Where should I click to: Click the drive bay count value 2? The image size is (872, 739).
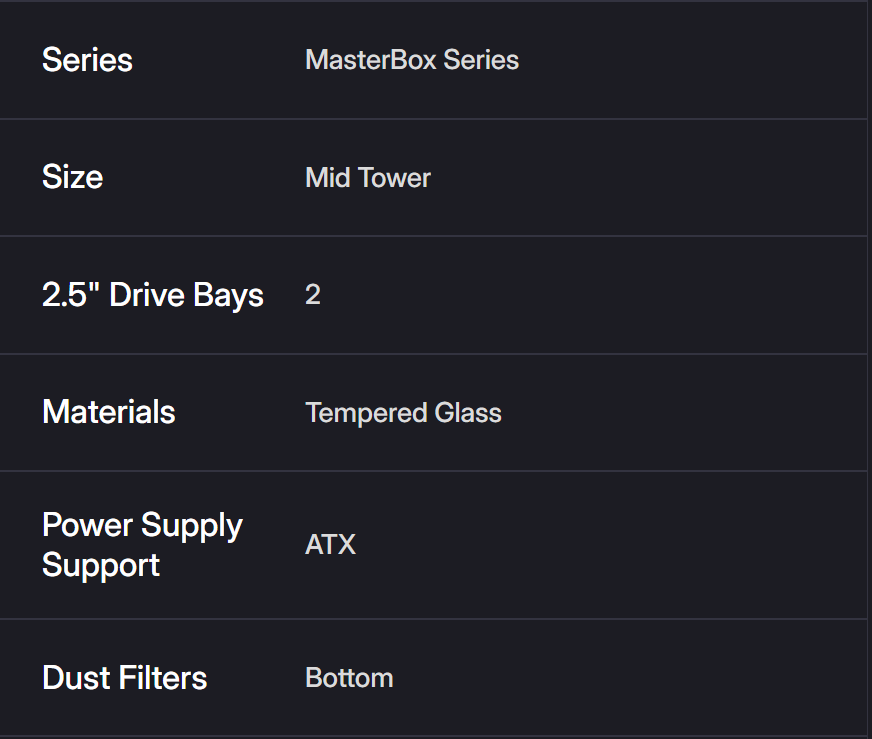pos(313,295)
